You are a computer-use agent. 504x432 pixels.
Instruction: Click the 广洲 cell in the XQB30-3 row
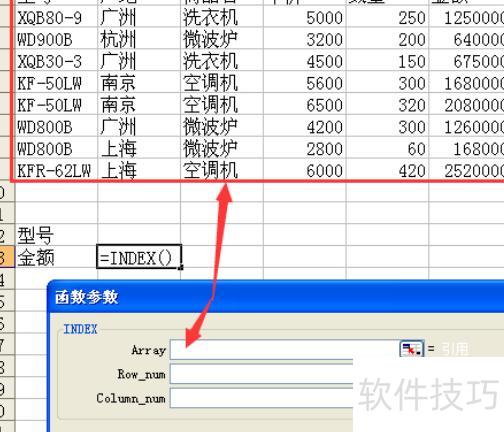(x=139, y=61)
